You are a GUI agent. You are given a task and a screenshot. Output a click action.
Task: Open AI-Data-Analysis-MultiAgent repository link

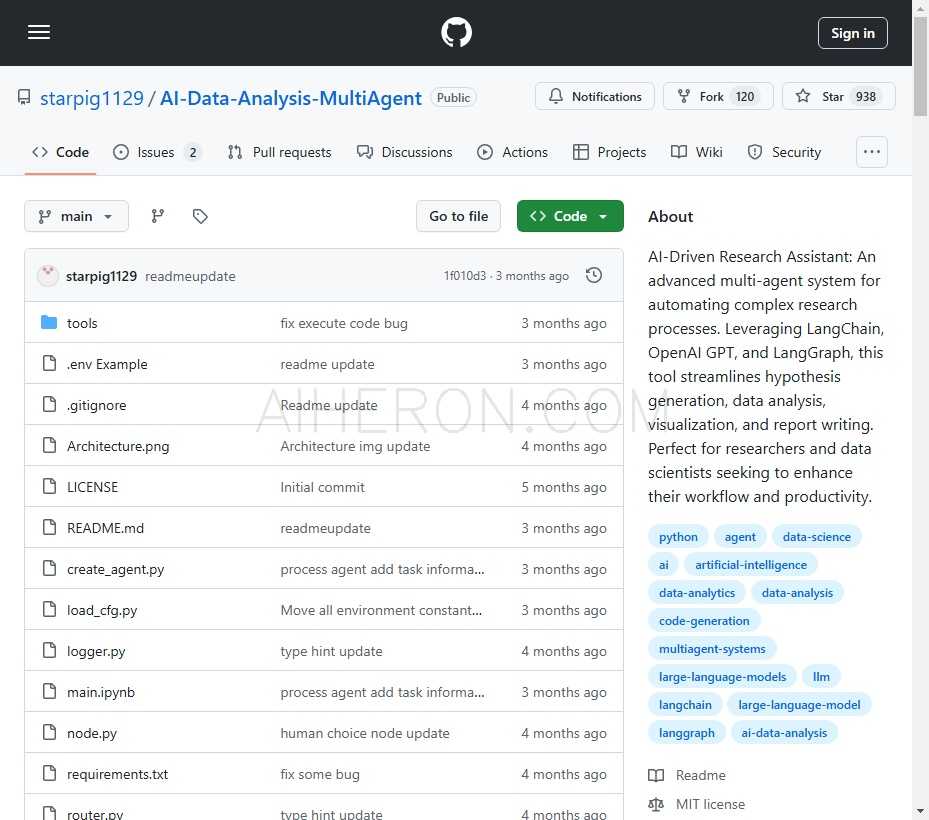[291, 98]
